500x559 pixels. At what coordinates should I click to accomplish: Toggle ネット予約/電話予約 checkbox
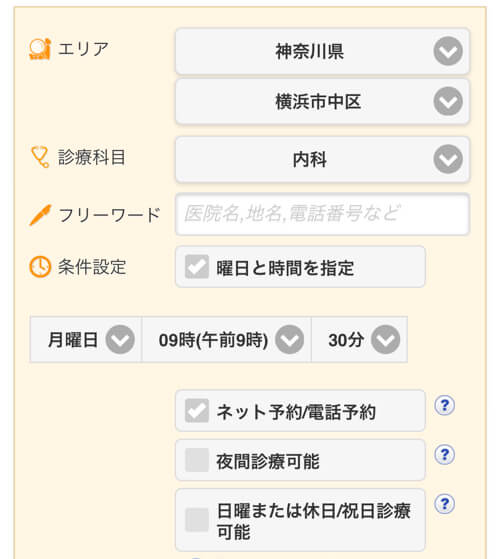197,411
